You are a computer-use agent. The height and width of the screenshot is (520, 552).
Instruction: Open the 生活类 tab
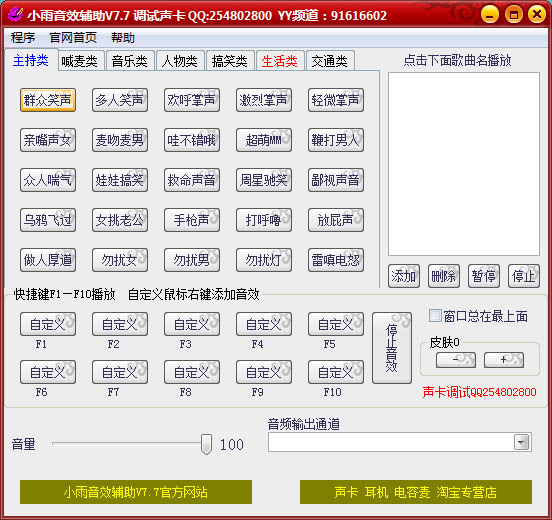tap(280, 61)
